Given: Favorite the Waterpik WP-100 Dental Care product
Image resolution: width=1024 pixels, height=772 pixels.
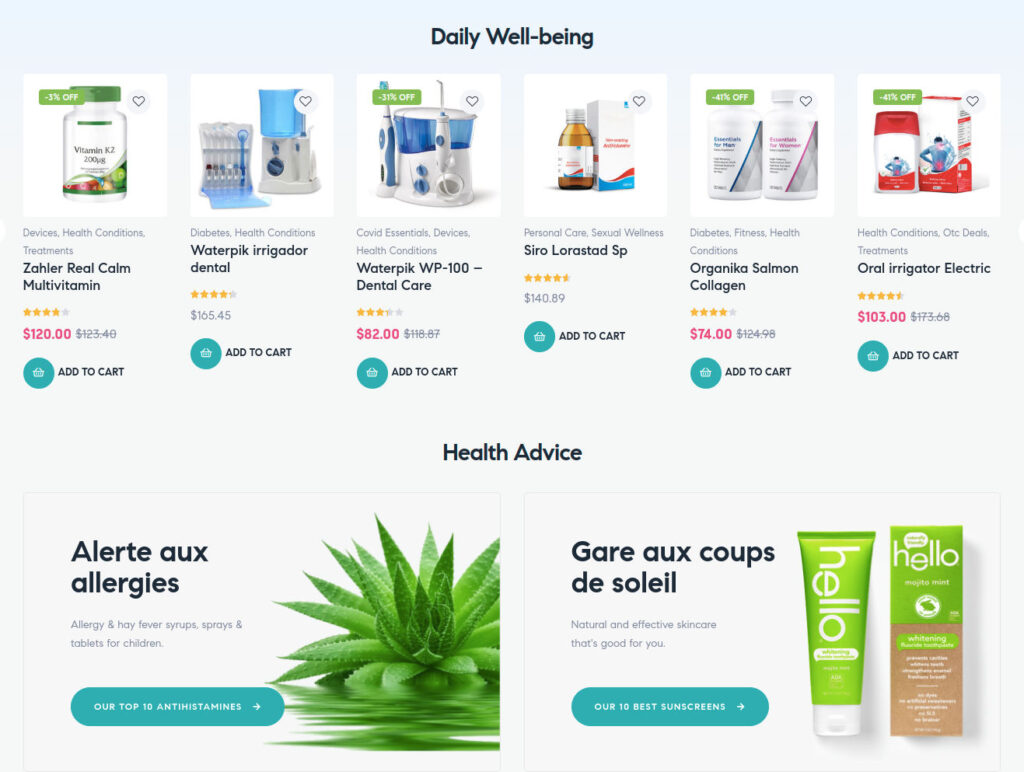Looking at the screenshot, I should (472, 101).
